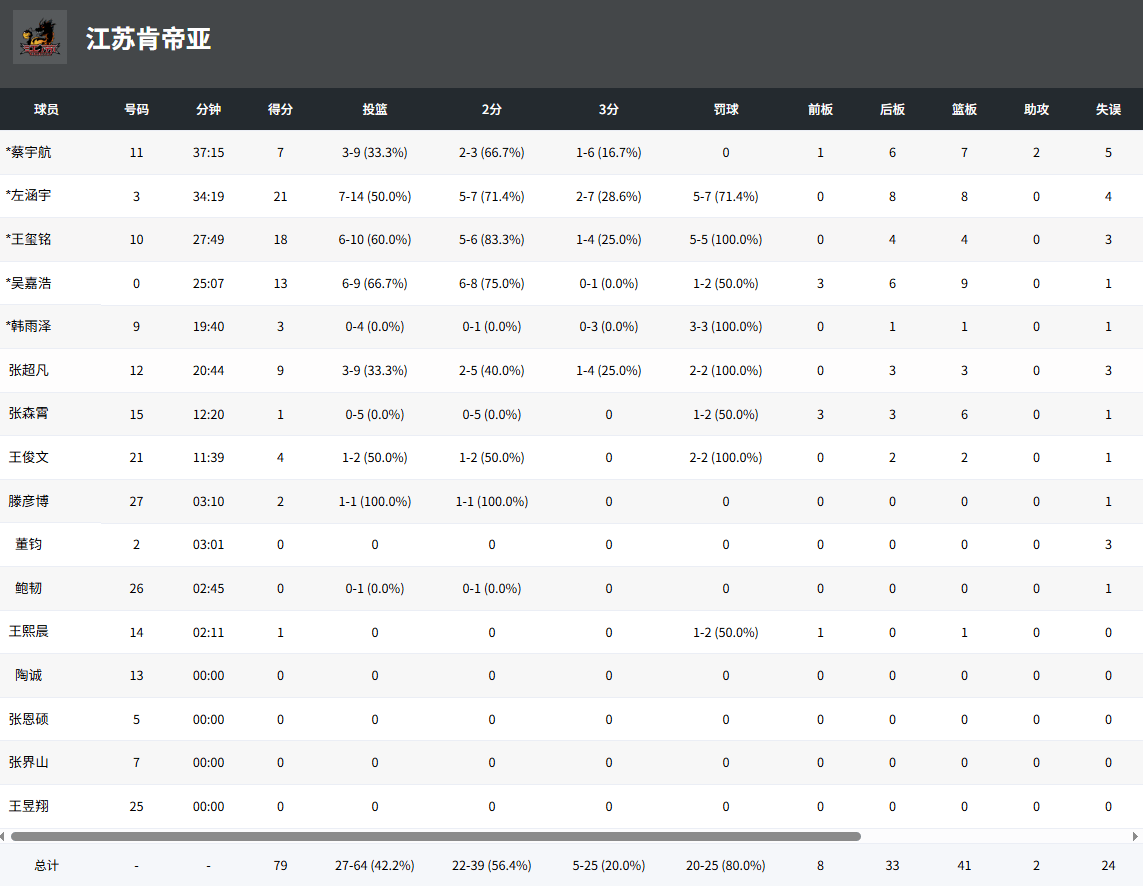Image resolution: width=1143 pixels, height=886 pixels.
Task: Click the 分钟 column header
Action: click(x=208, y=109)
